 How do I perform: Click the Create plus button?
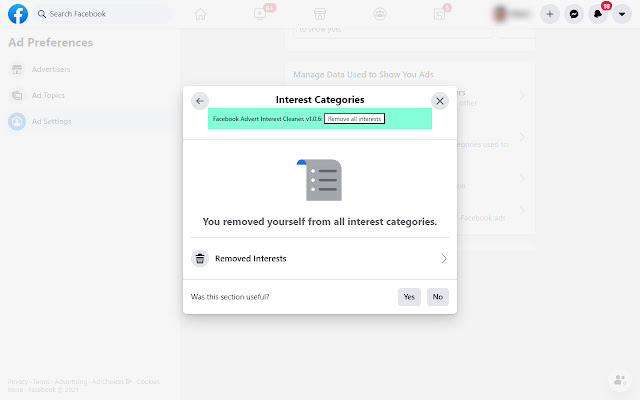coord(550,14)
